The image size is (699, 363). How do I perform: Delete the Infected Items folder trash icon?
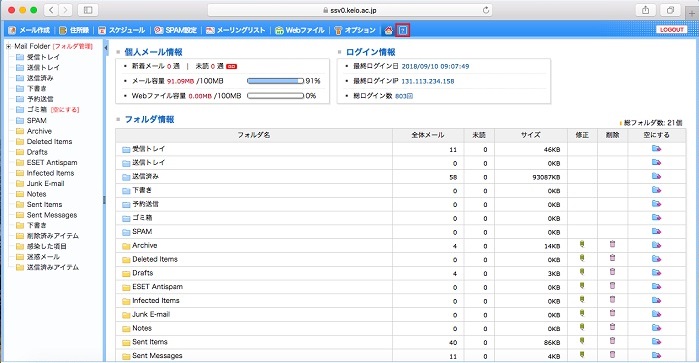(613, 300)
